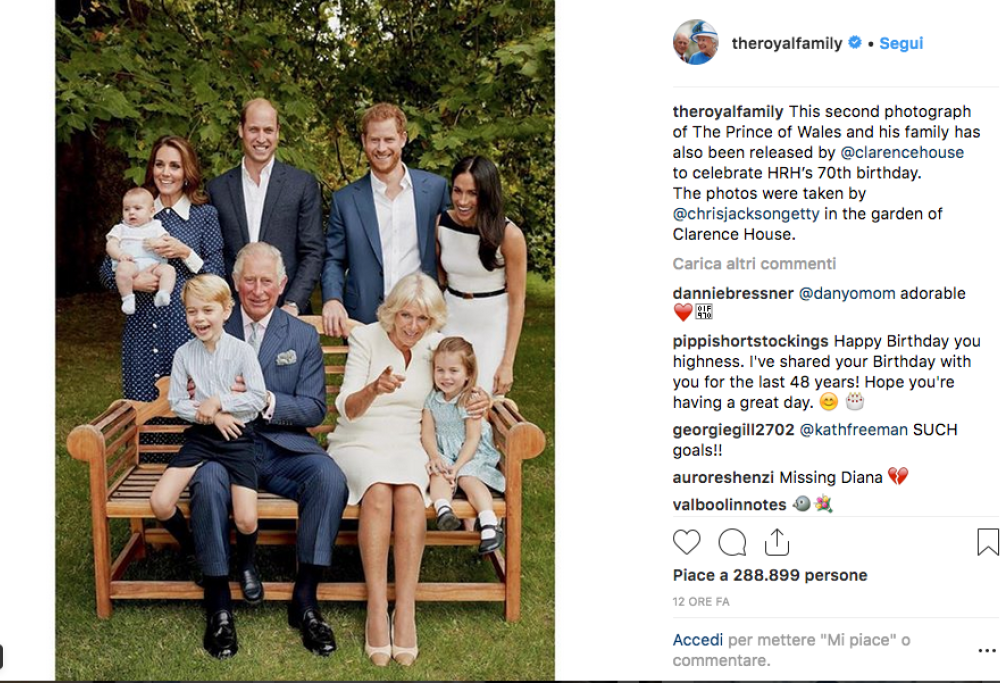This screenshot has height=683, width=1000.
Task: Open theroyalfamily username in the header
Action: click(787, 43)
